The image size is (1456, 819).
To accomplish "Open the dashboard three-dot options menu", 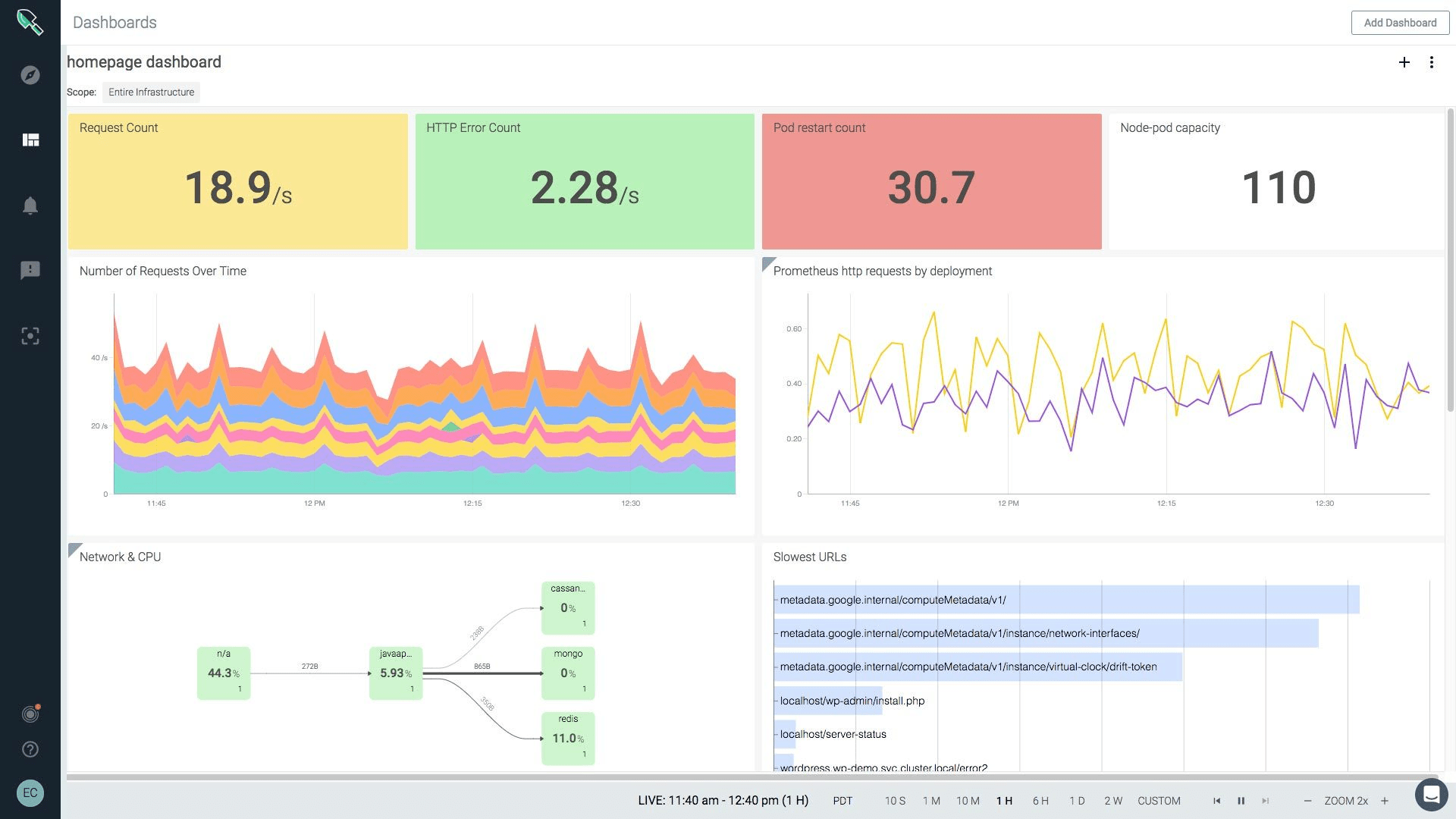I will pyautogui.click(x=1432, y=62).
